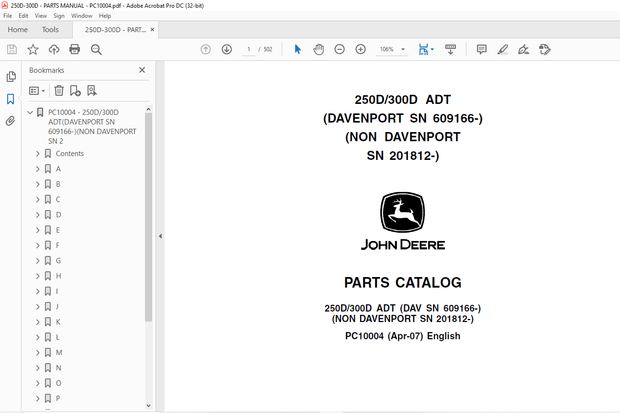Screen dimensions: 620x413
Task: Expand bookmark F
Action: coord(38,245)
